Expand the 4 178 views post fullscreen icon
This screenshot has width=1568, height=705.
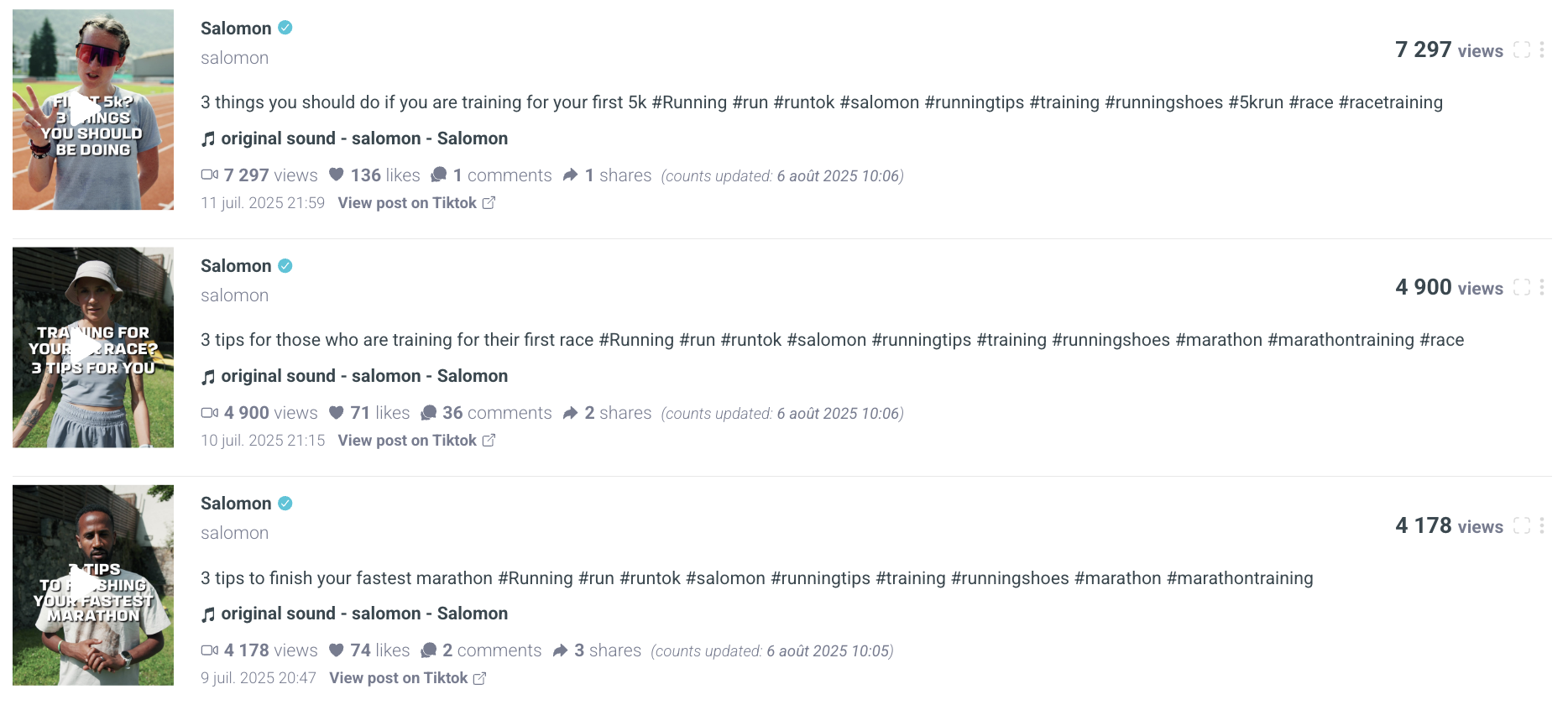1522,526
